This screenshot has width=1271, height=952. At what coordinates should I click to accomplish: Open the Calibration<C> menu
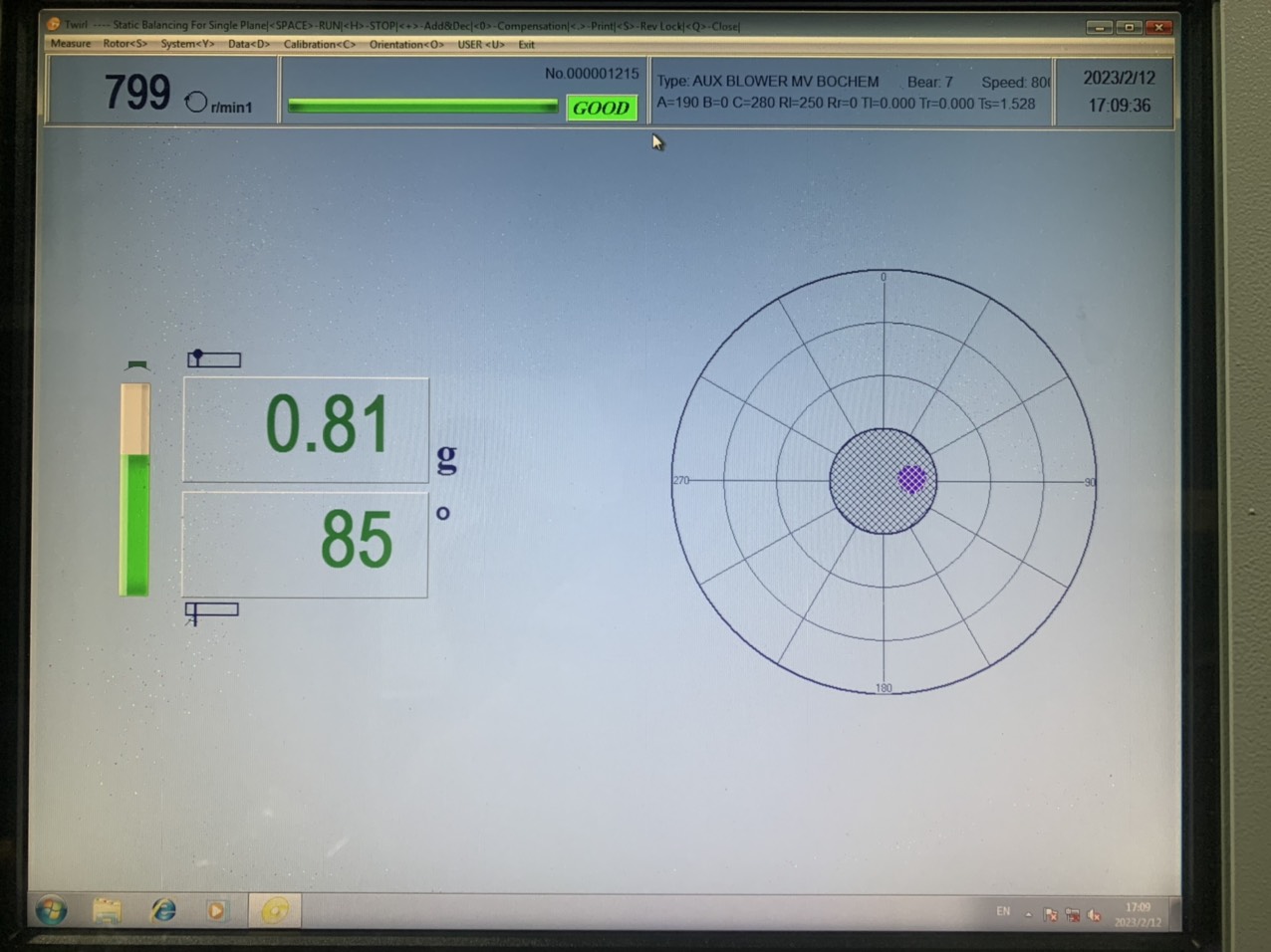pos(319,44)
